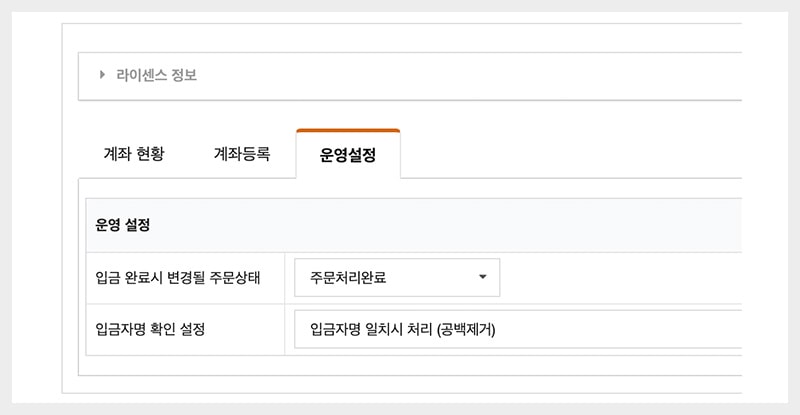Open the 주문처리완료 dropdown
This screenshot has width=800, height=415.
(x=396, y=278)
